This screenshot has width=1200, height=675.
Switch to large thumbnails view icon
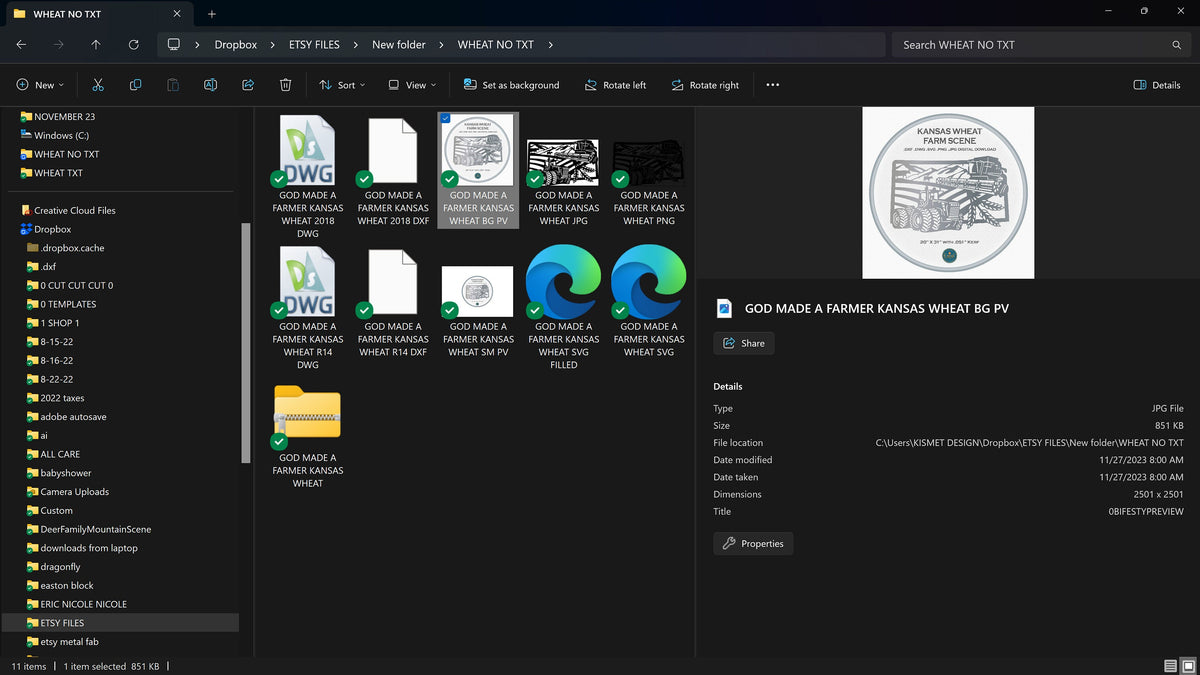tap(1189, 666)
